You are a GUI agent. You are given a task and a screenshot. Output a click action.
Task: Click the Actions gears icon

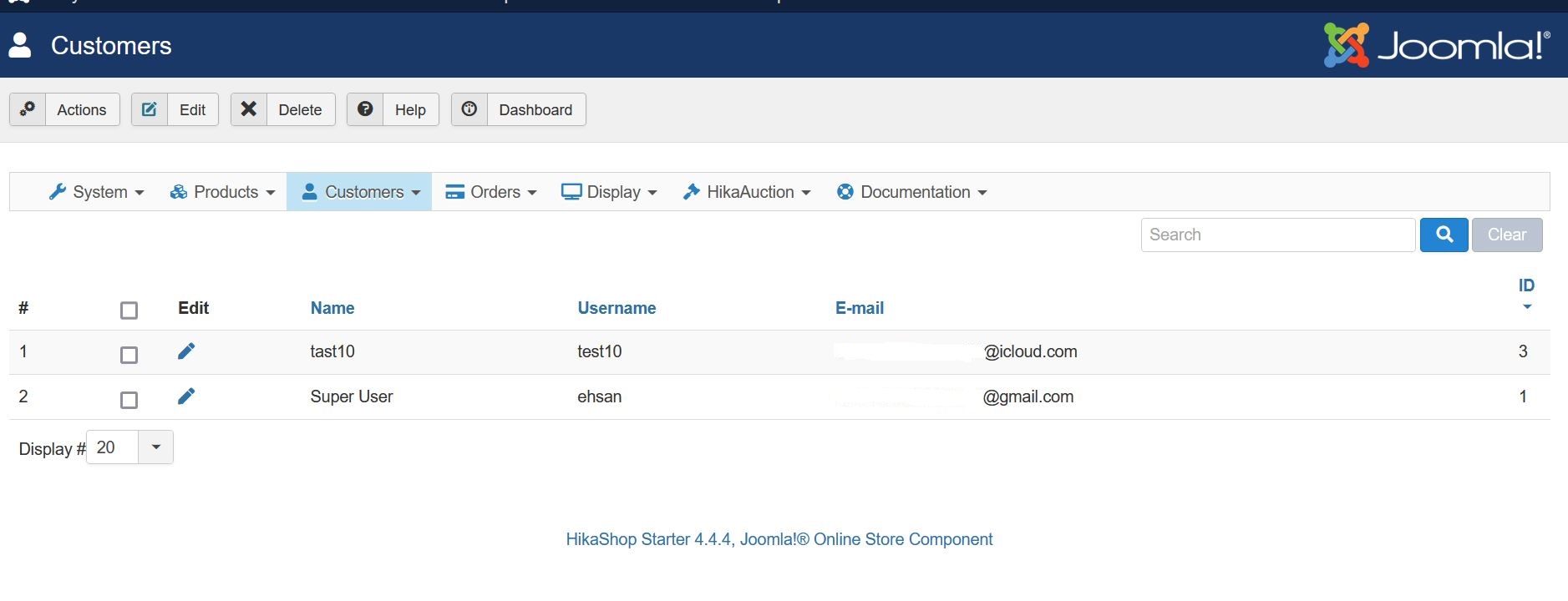click(28, 109)
